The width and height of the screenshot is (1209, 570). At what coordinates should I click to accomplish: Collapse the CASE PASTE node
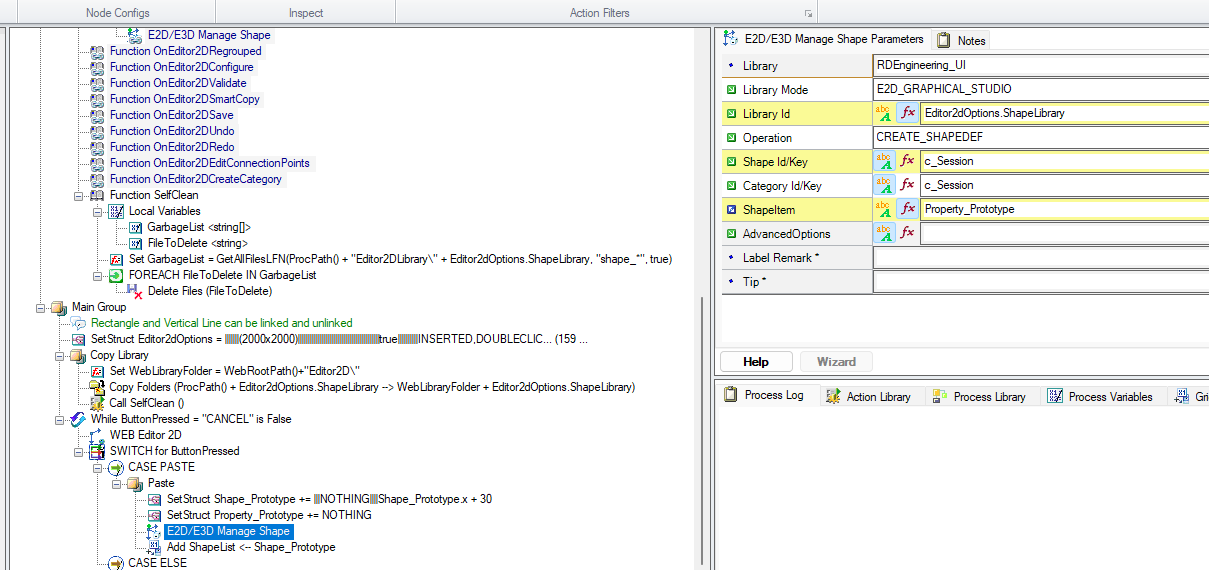tap(98, 467)
